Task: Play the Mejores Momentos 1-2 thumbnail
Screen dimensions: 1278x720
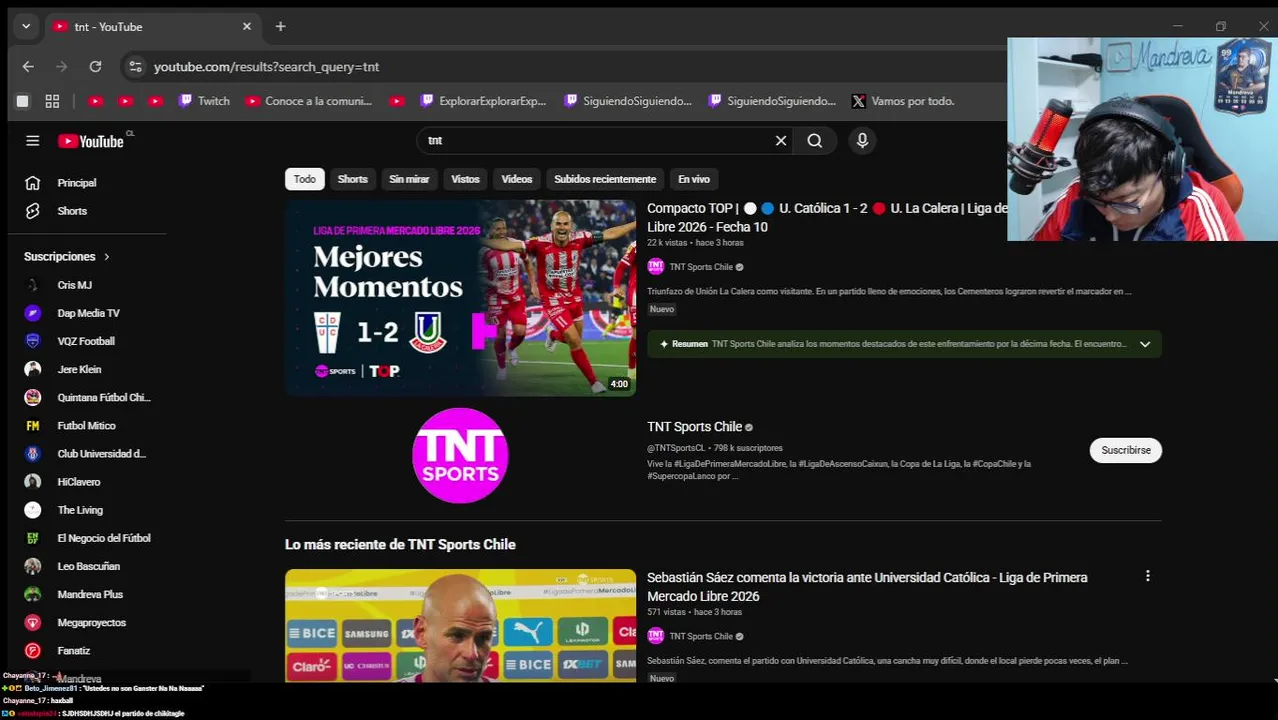Action: coord(460,298)
